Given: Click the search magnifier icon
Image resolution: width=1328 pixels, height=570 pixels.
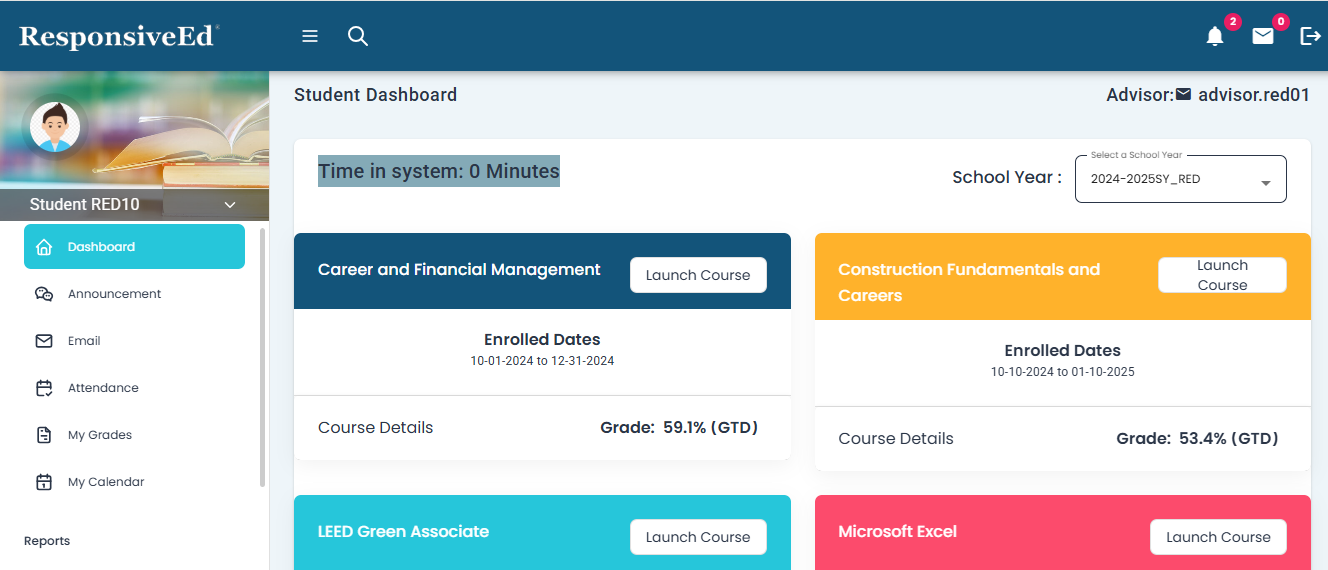Looking at the screenshot, I should tap(358, 36).
